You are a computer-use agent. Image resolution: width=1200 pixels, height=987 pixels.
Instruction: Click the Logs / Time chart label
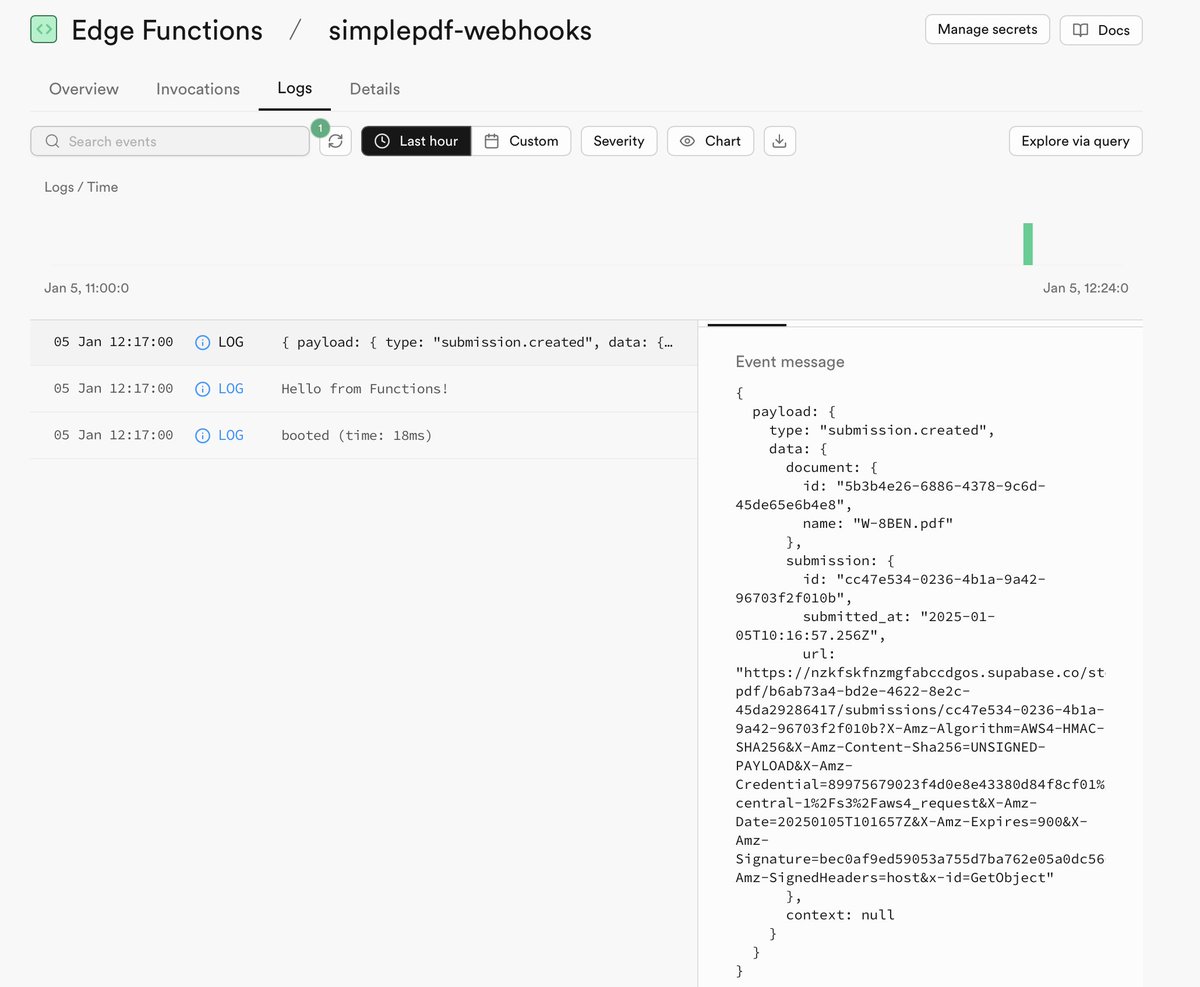pos(81,187)
